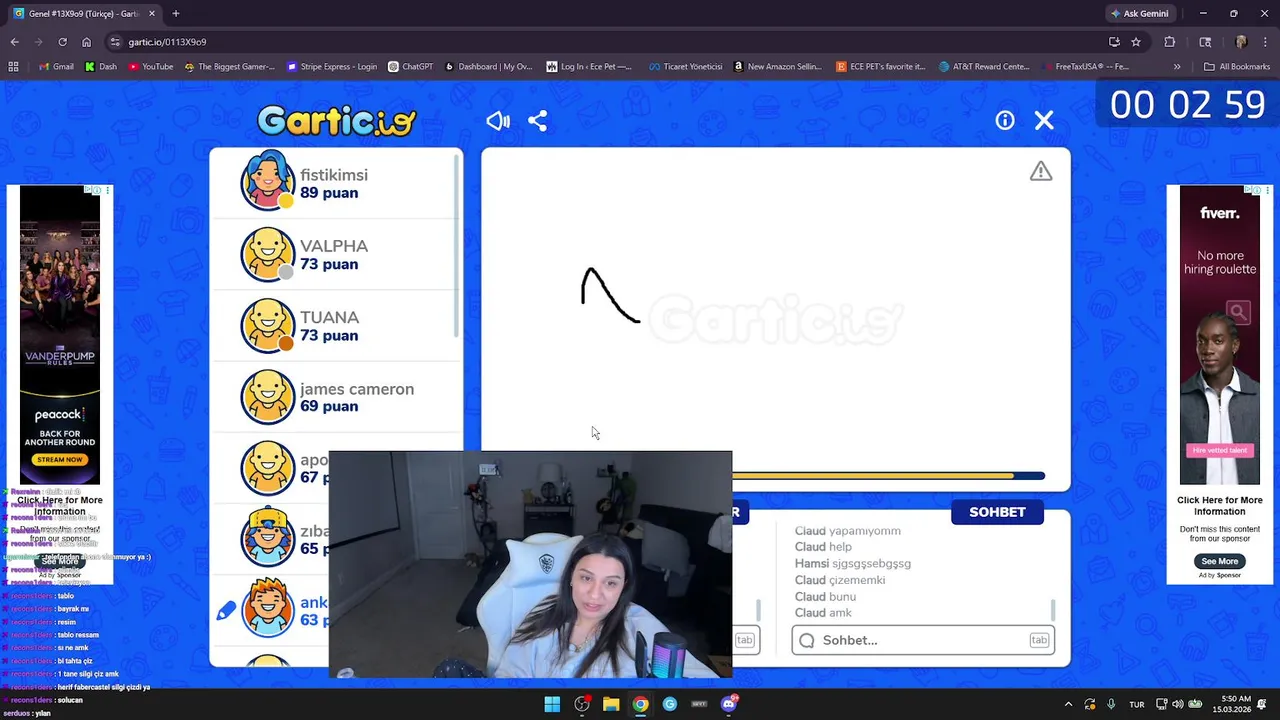This screenshot has height=720, width=1280.
Task: Open the Vanderpump Rules ad image
Action: tap(60, 335)
